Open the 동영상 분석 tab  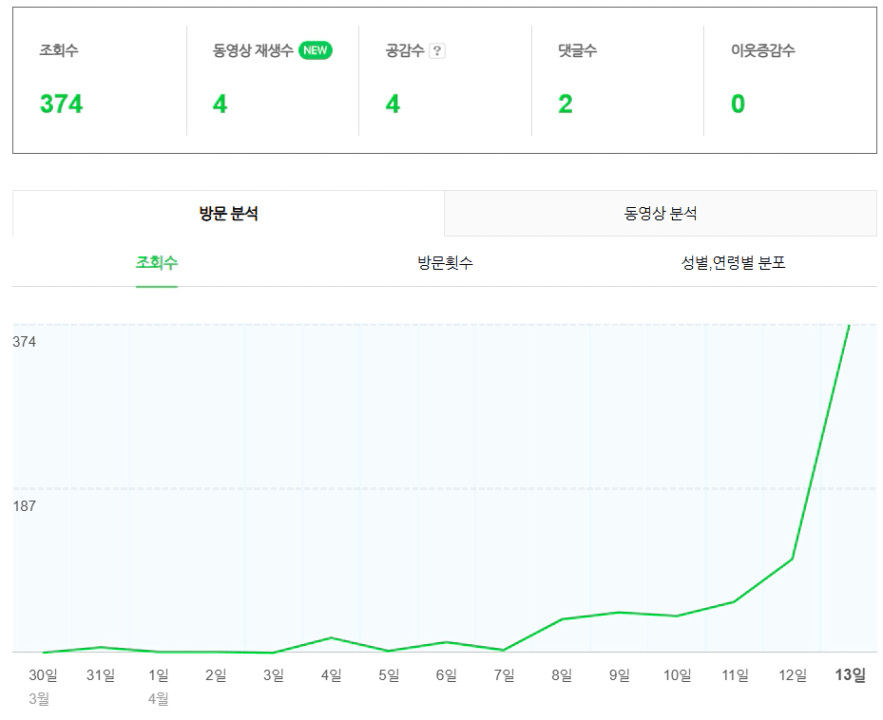pyautogui.click(x=660, y=213)
